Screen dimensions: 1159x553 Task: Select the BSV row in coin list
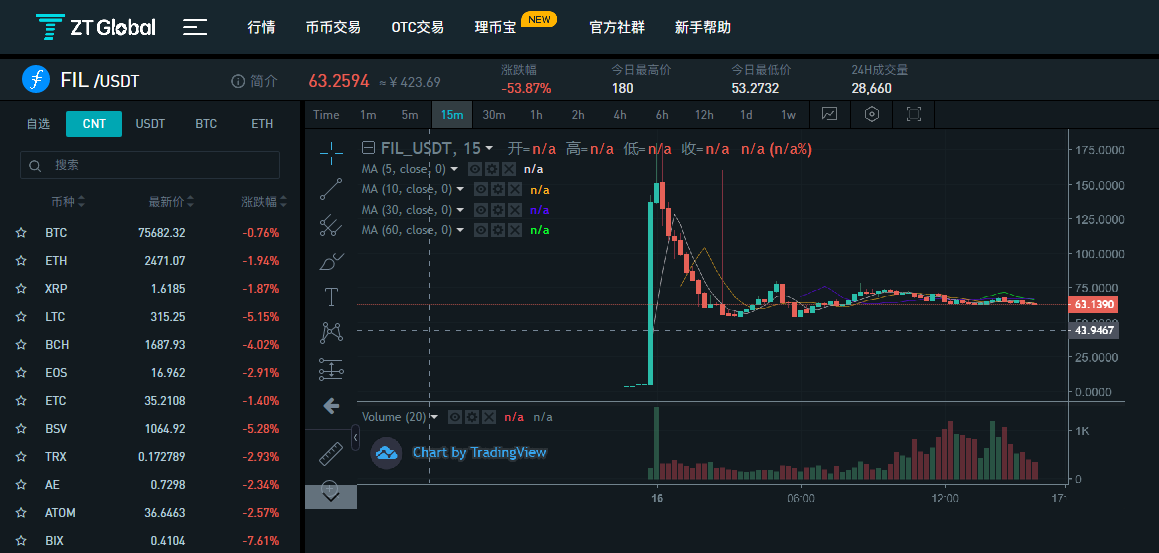click(x=150, y=429)
